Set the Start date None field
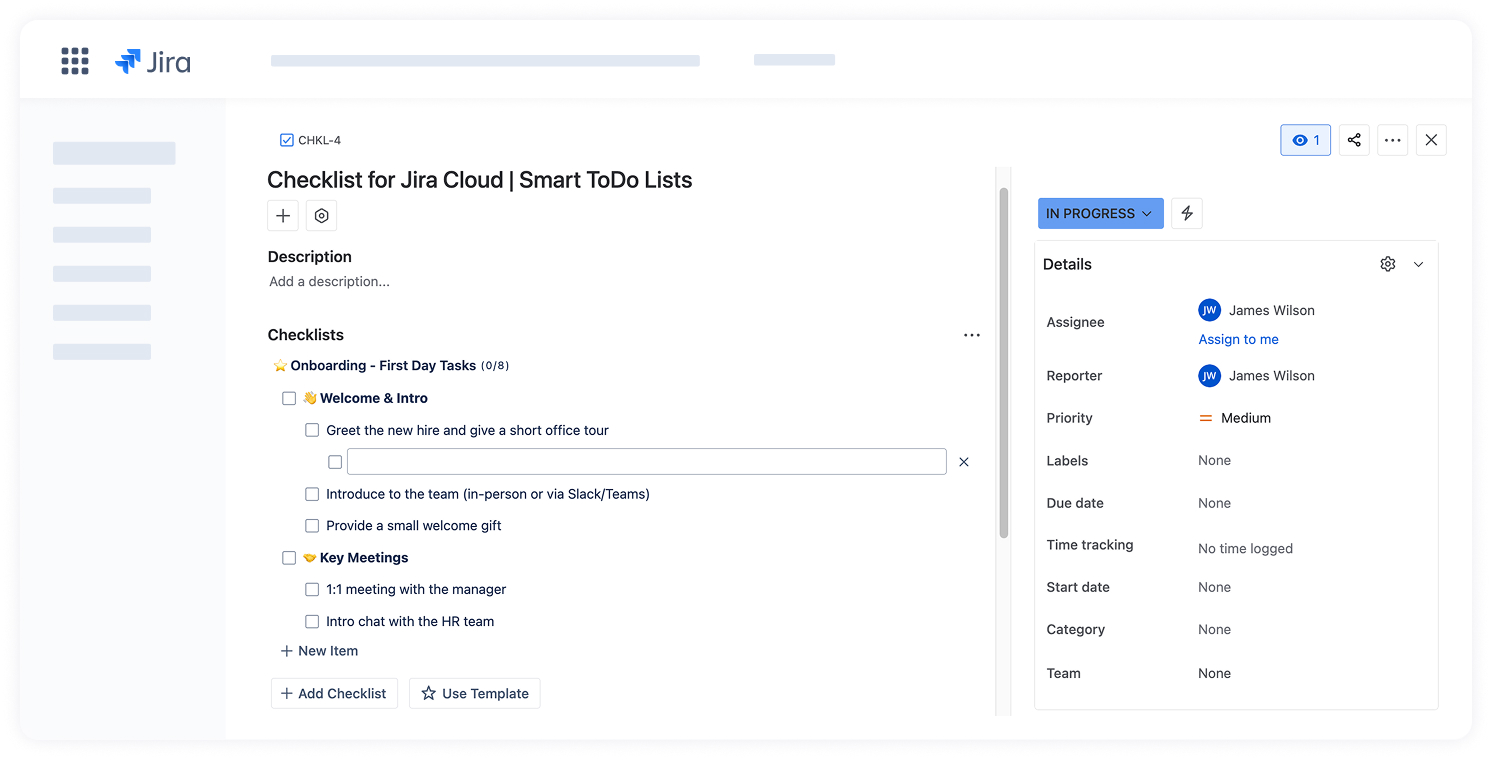 coord(1214,587)
